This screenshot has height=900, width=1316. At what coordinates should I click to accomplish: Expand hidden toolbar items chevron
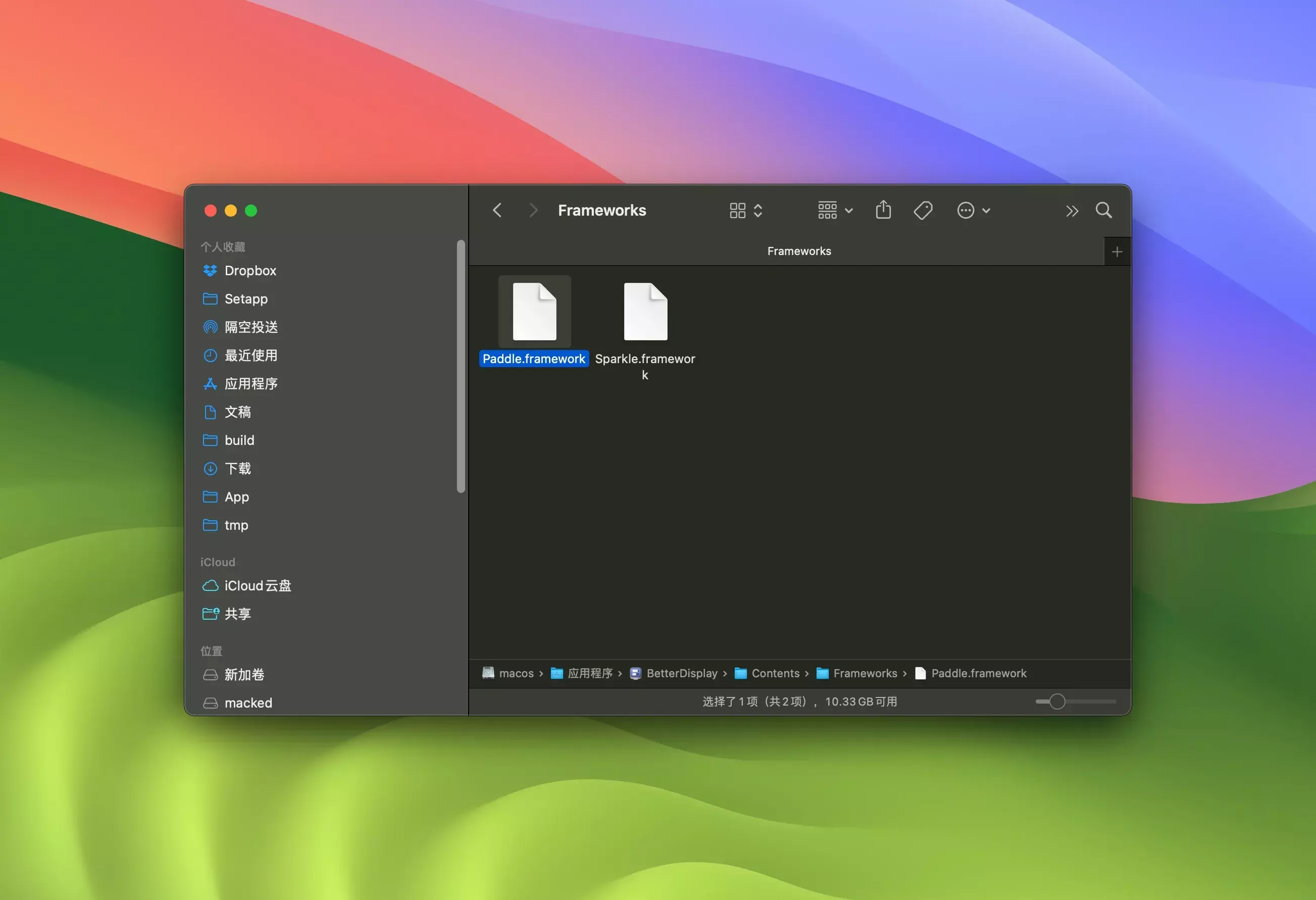pos(1072,211)
